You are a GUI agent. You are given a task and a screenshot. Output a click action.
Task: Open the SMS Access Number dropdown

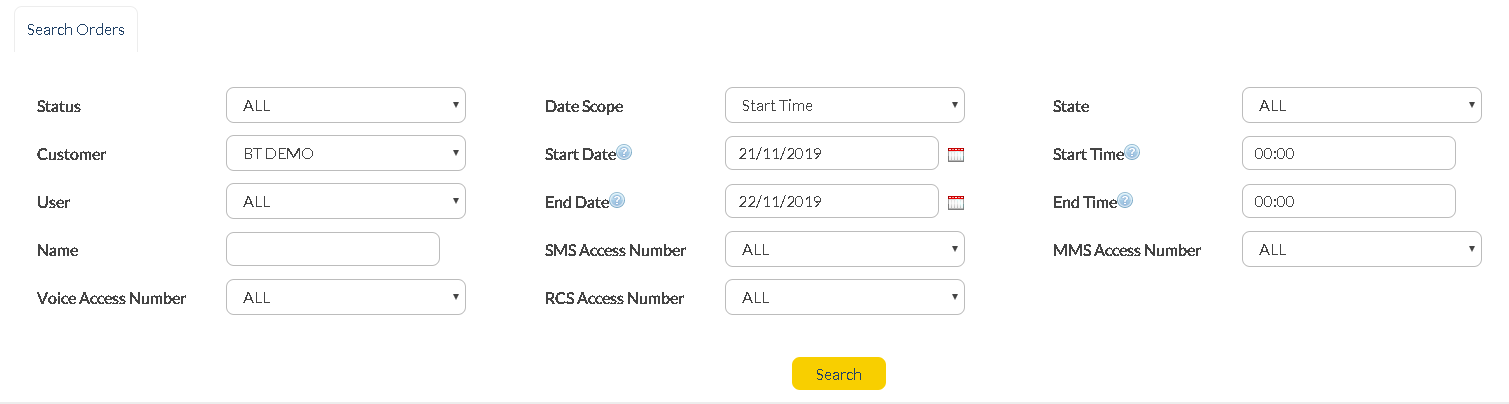(844, 250)
